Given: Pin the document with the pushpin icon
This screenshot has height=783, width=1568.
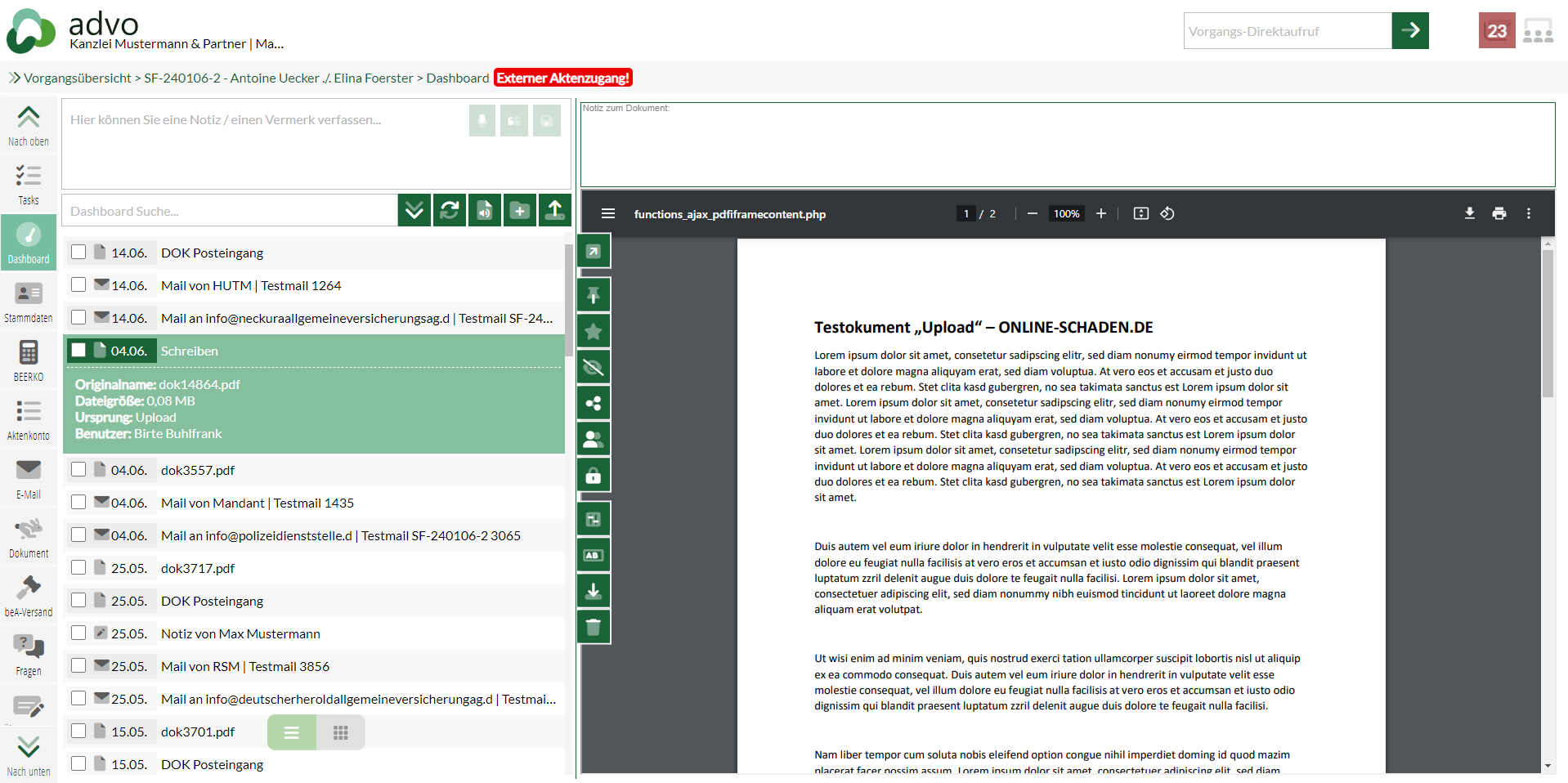Looking at the screenshot, I should coord(594,295).
